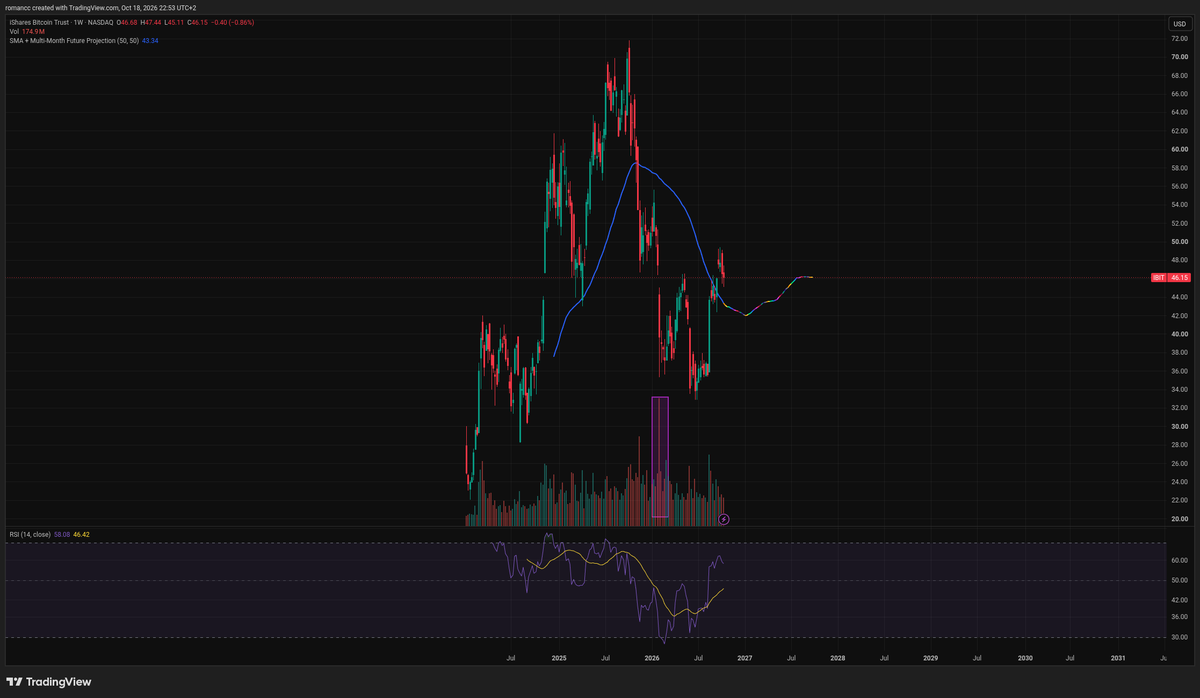Click the RSI (14, close) legend

point(30,535)
